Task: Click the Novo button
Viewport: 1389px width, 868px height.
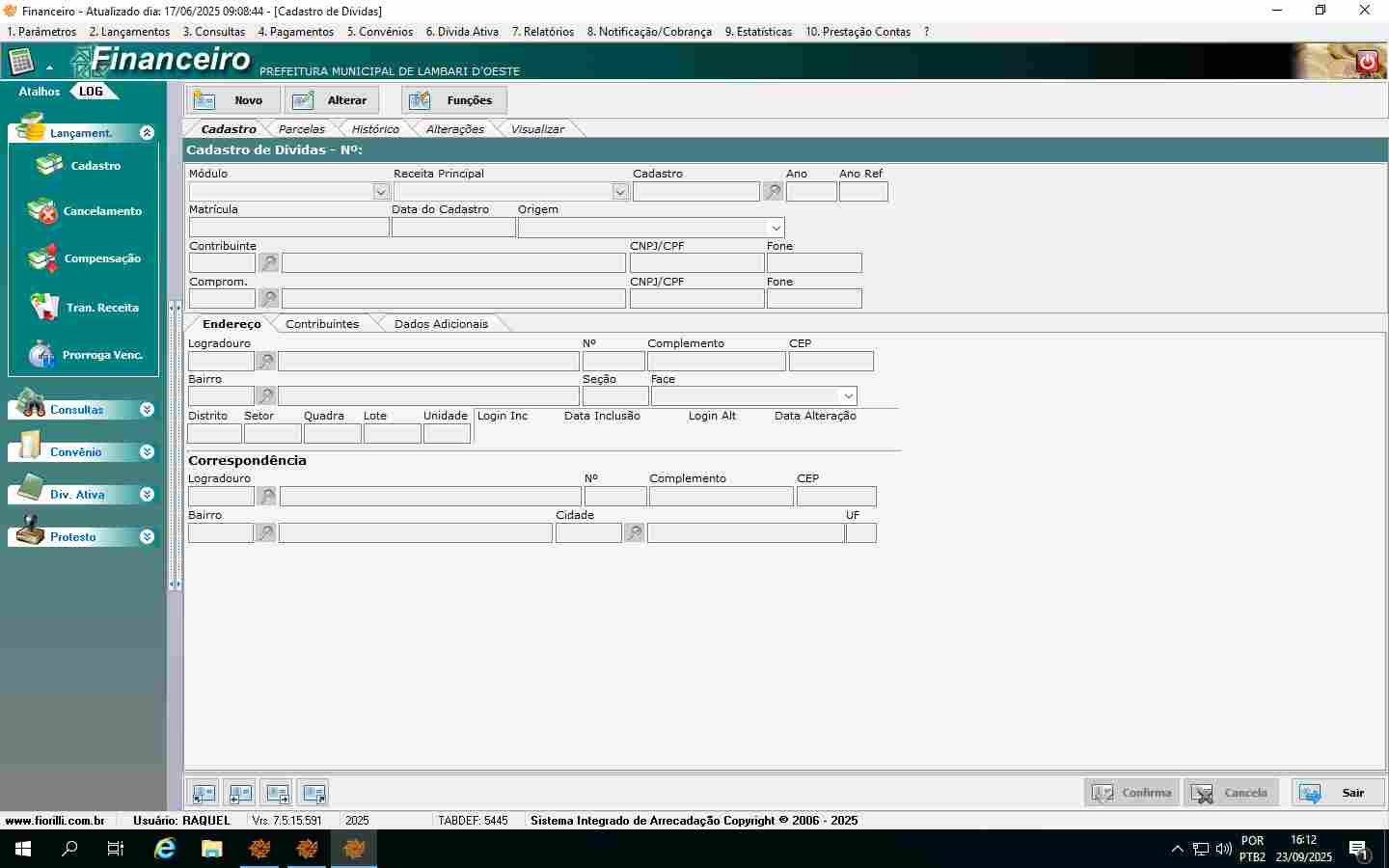Action: click(234, 100)
